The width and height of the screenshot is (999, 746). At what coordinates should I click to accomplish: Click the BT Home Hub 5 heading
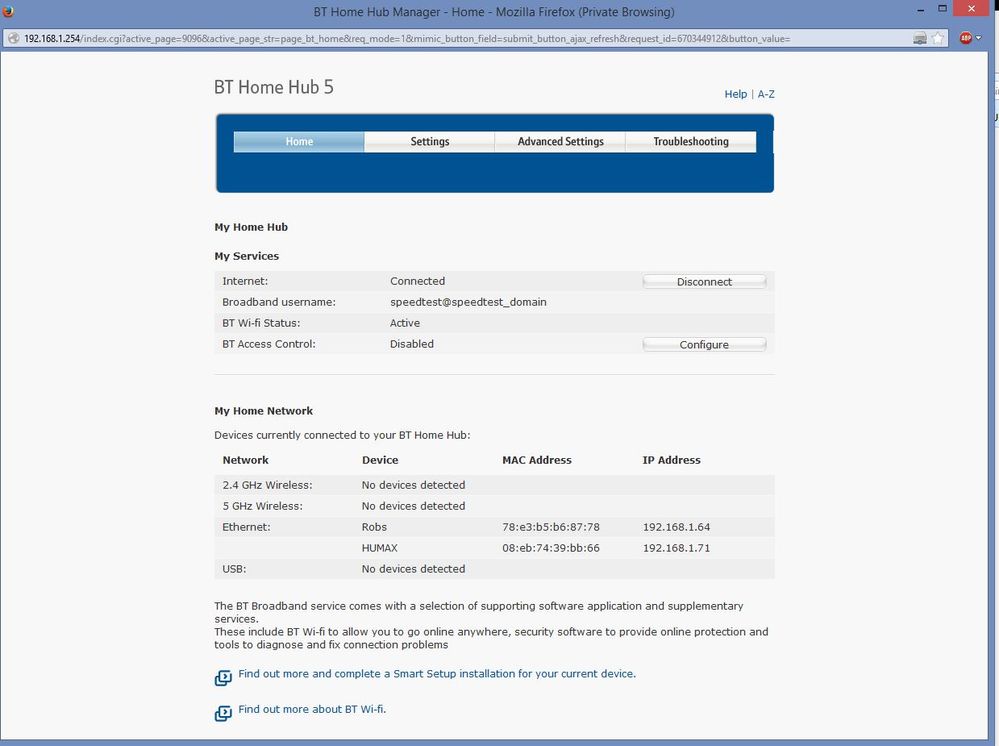point(274,87)
